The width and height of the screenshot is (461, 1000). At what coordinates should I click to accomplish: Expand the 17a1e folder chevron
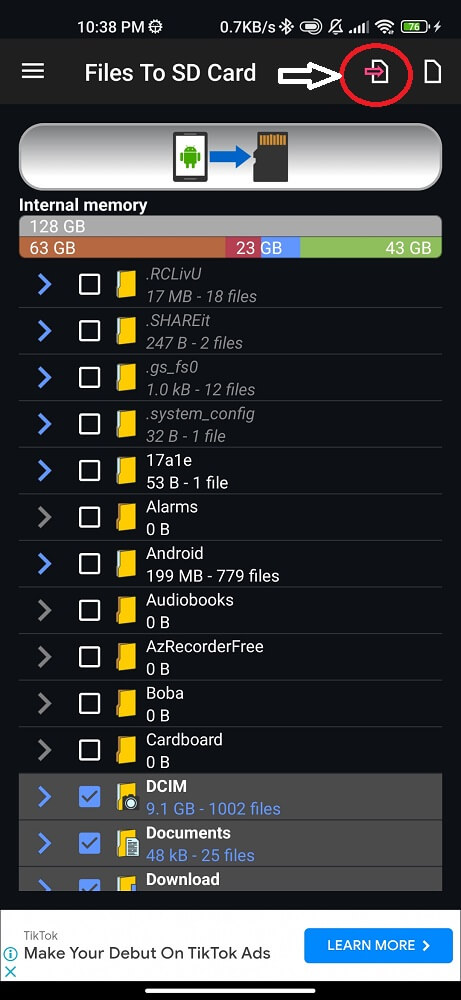[x=44, y=471]
